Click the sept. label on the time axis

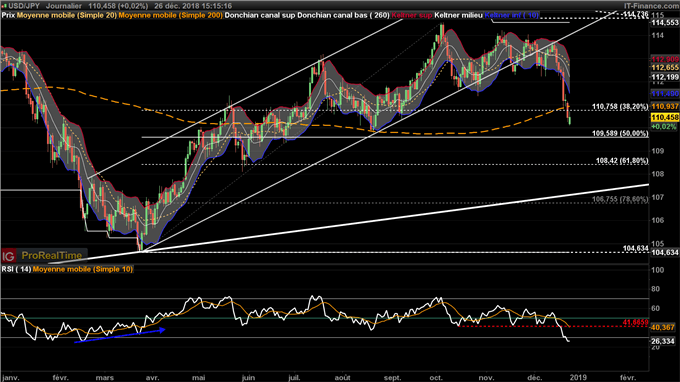(x=392, y=378)
